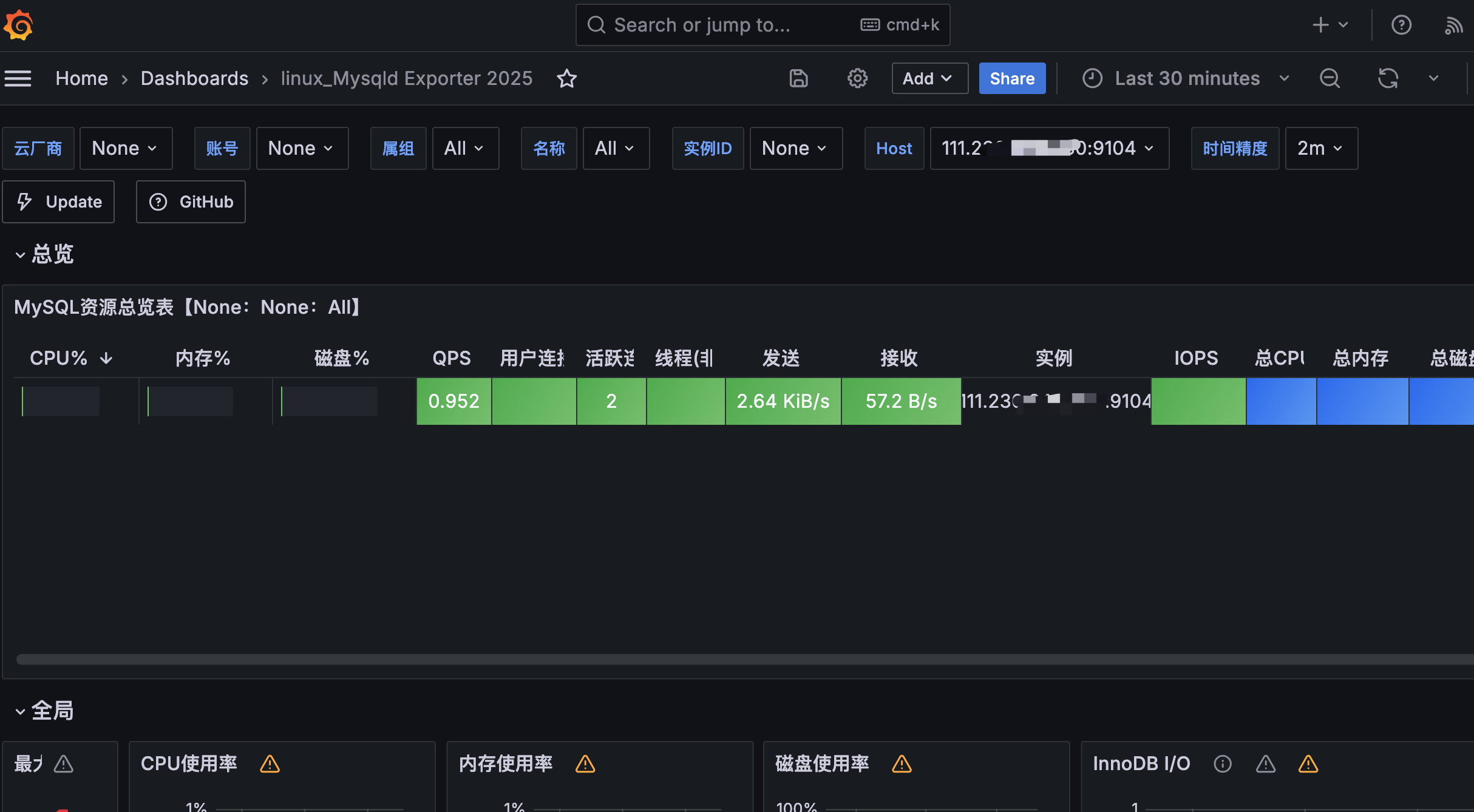Click the InnoDB I/O info icon
Image resolution: width=1474 pixels, height=812 pixels.
pyautogui.click(x=1222, y=763)
